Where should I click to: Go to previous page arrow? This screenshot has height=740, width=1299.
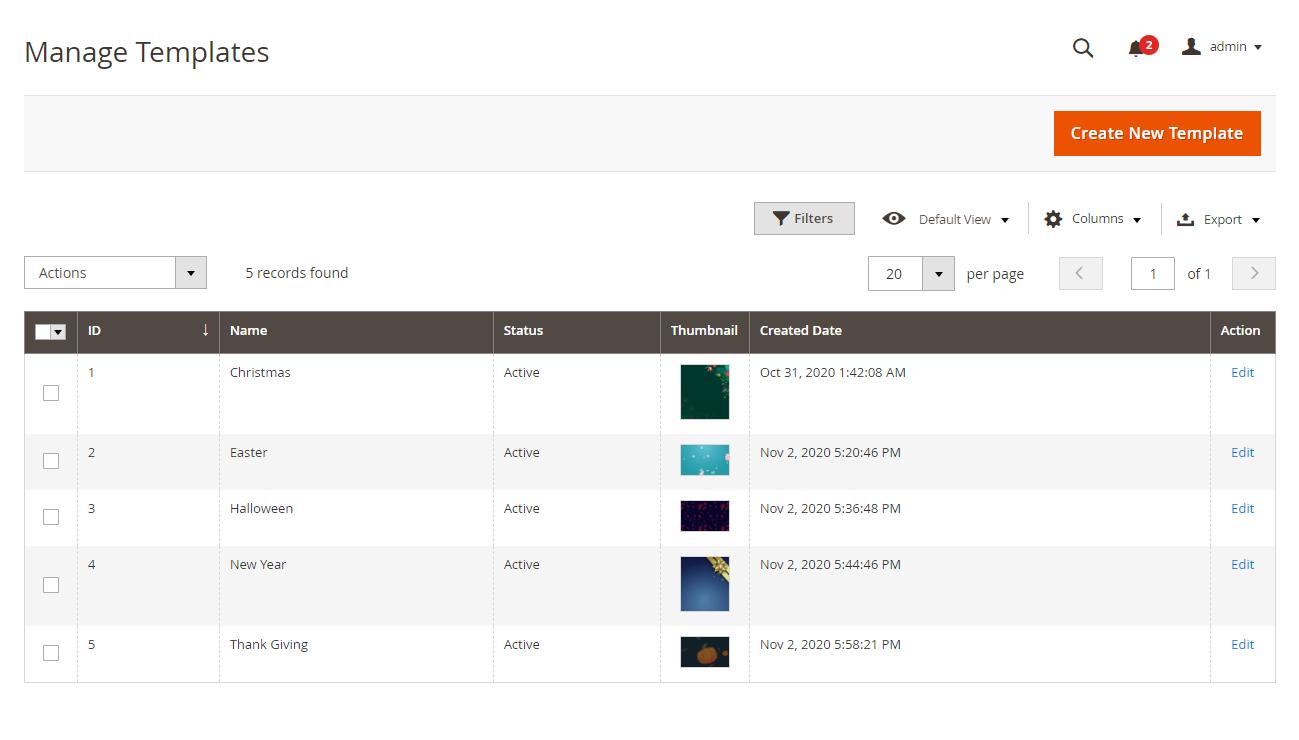point(1080,273)
